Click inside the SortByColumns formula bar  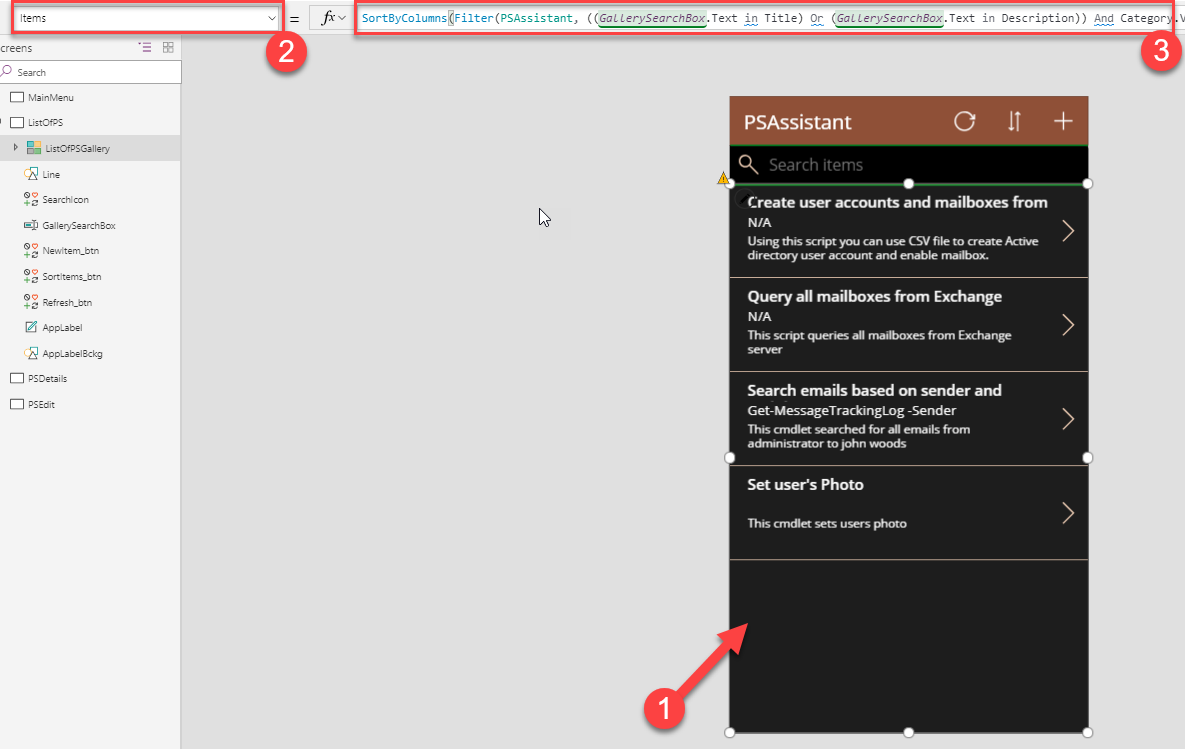click(x=767, y=18)
